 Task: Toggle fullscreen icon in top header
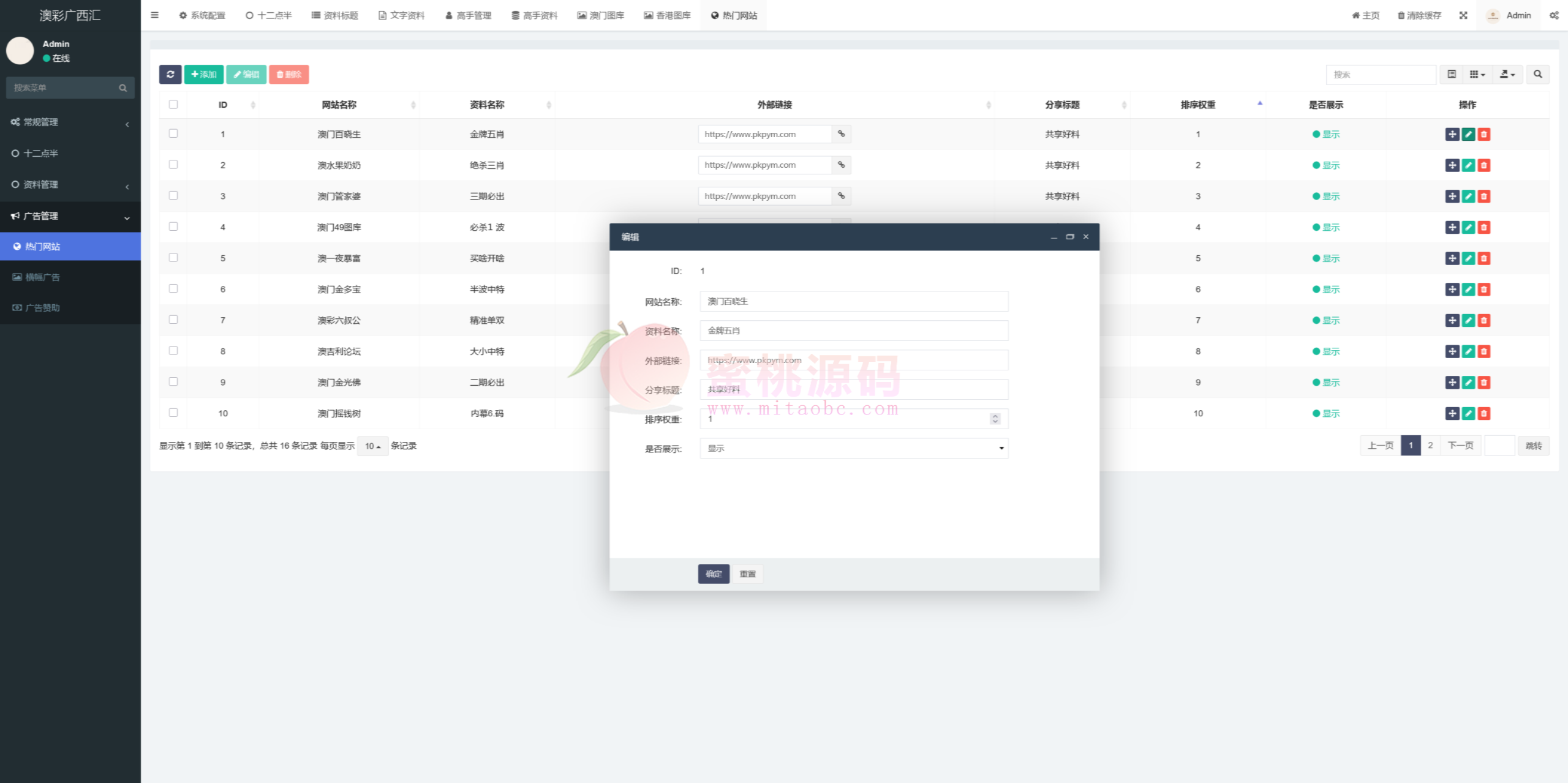tap(1463, 15)
